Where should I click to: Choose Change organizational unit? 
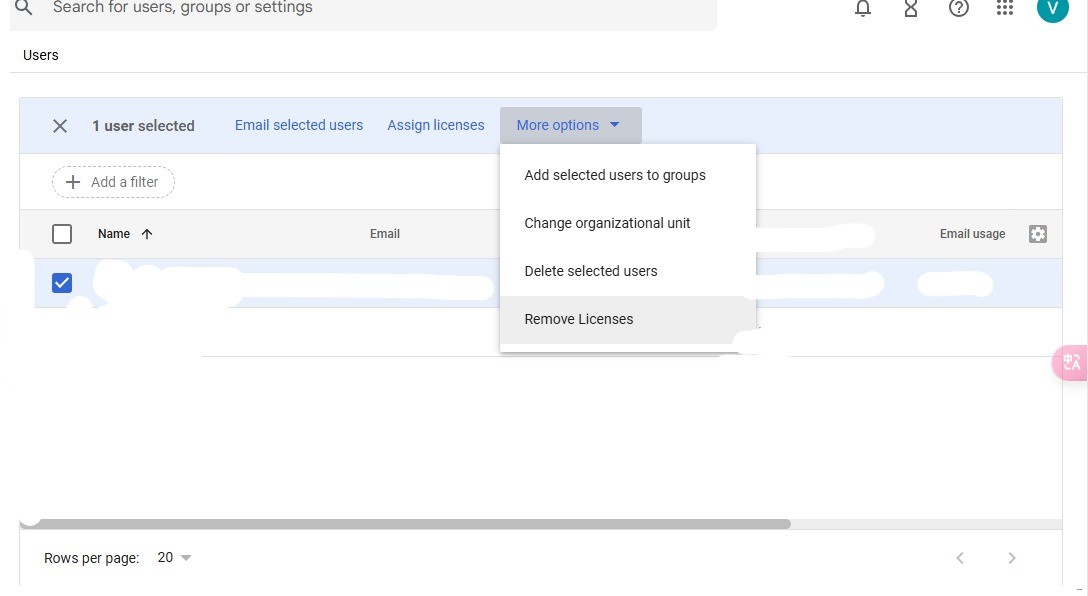[607, 223]
